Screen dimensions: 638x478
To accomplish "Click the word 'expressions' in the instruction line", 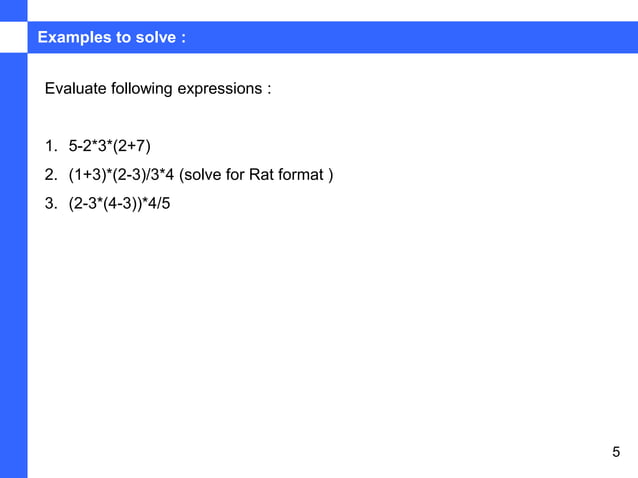I will pyautogui.click(x=220, y=89).
